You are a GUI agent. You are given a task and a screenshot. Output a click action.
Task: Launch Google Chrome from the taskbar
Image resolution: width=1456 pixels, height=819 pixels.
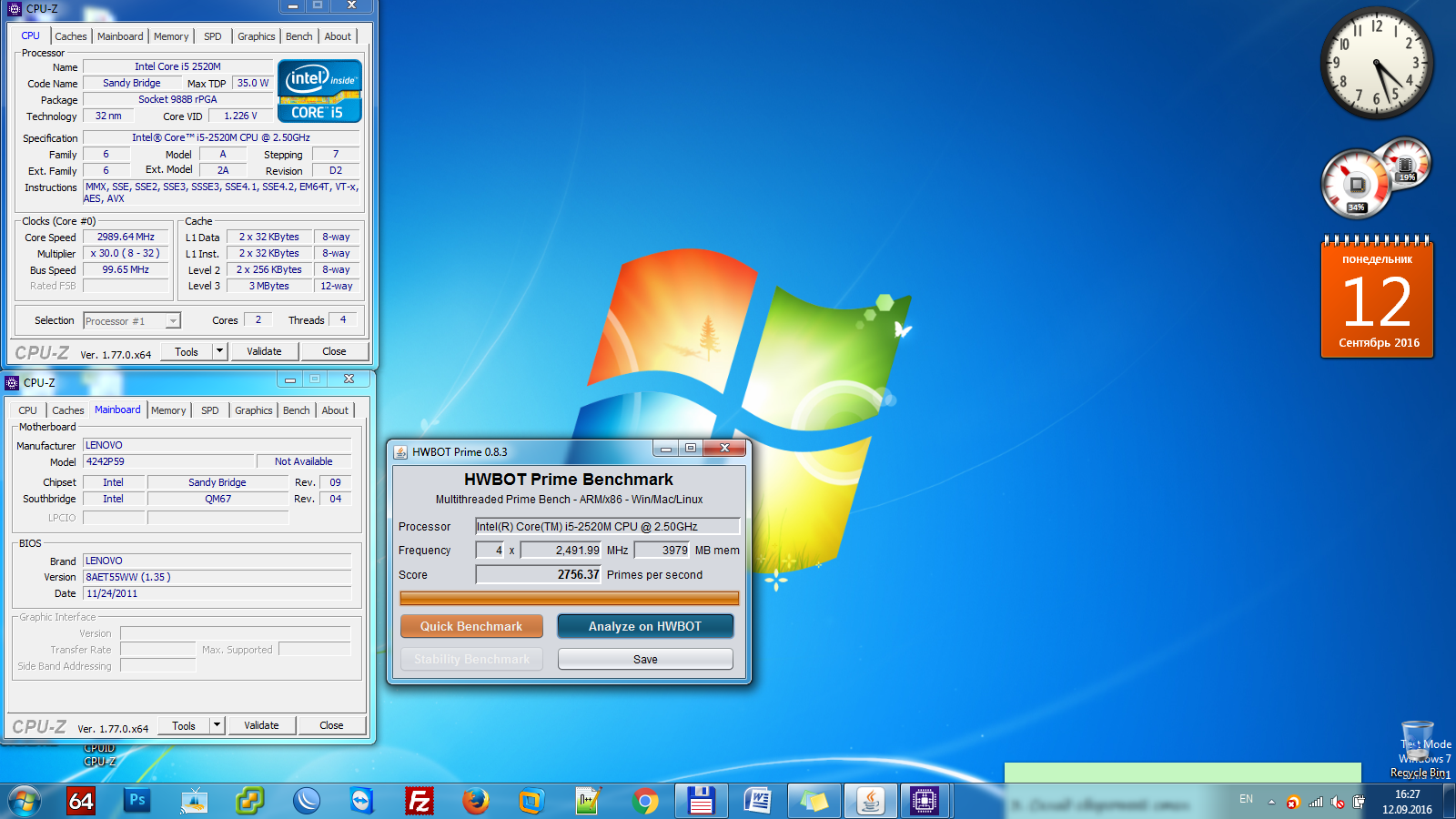[x=645, y=801]
